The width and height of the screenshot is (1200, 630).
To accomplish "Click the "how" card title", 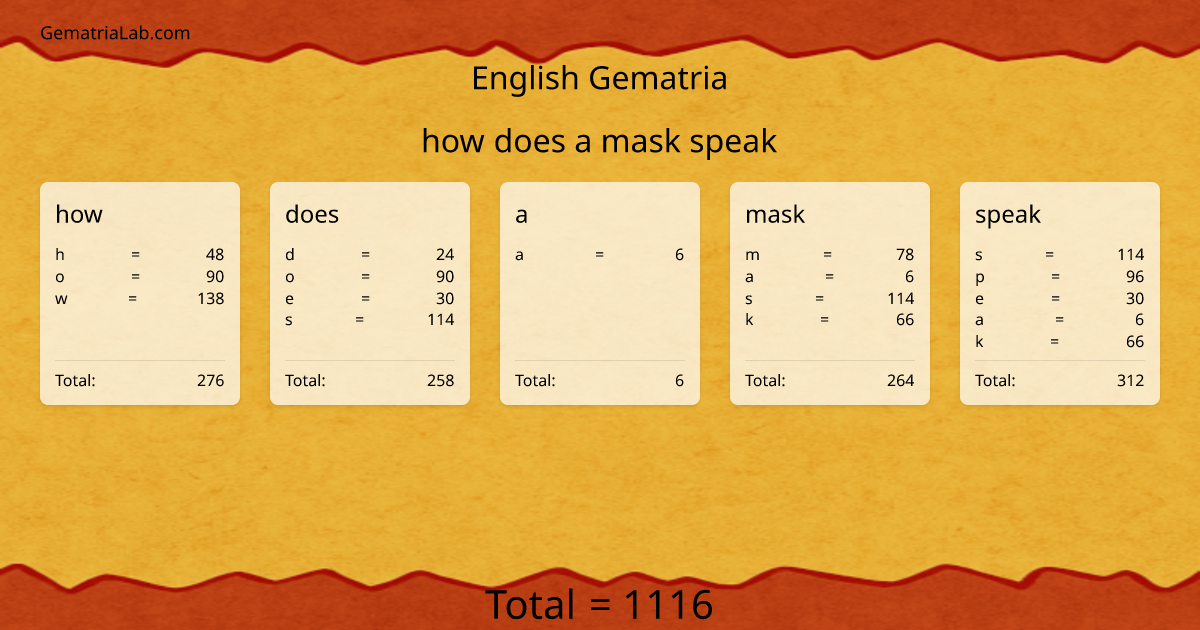I will (79, 214).
